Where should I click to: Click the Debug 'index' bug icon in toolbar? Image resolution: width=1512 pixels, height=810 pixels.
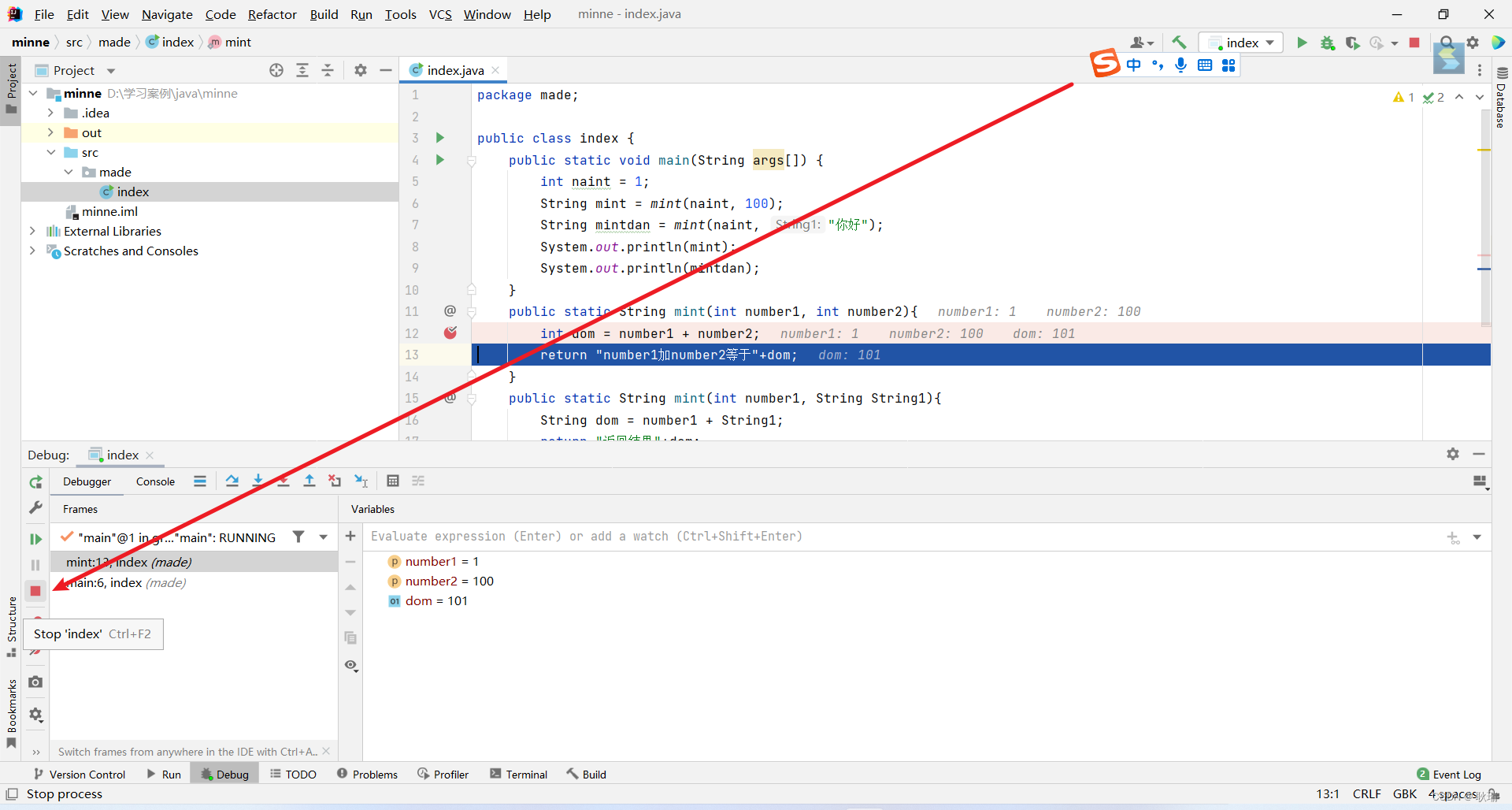1328,43
